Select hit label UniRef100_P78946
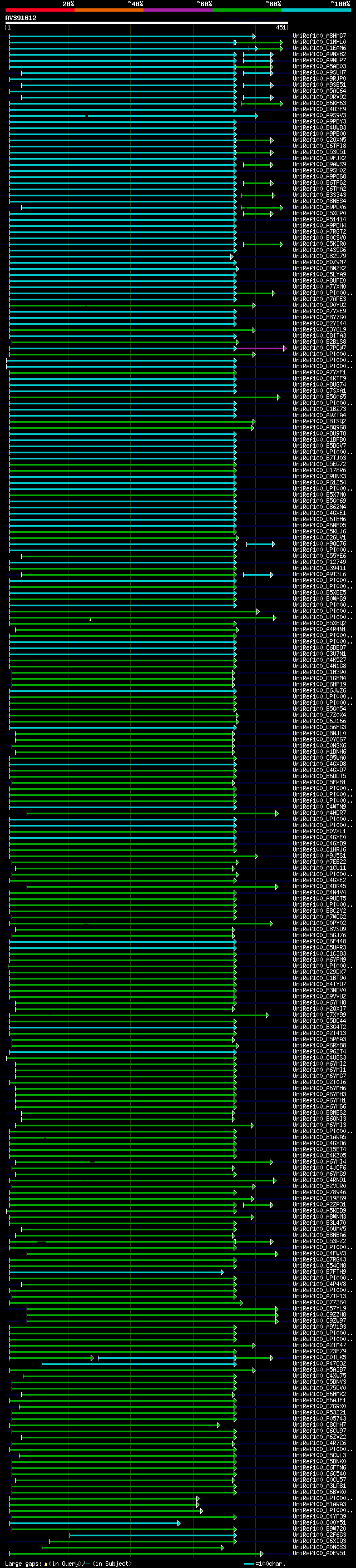Screen dimensions: 356x1568 319,1193
